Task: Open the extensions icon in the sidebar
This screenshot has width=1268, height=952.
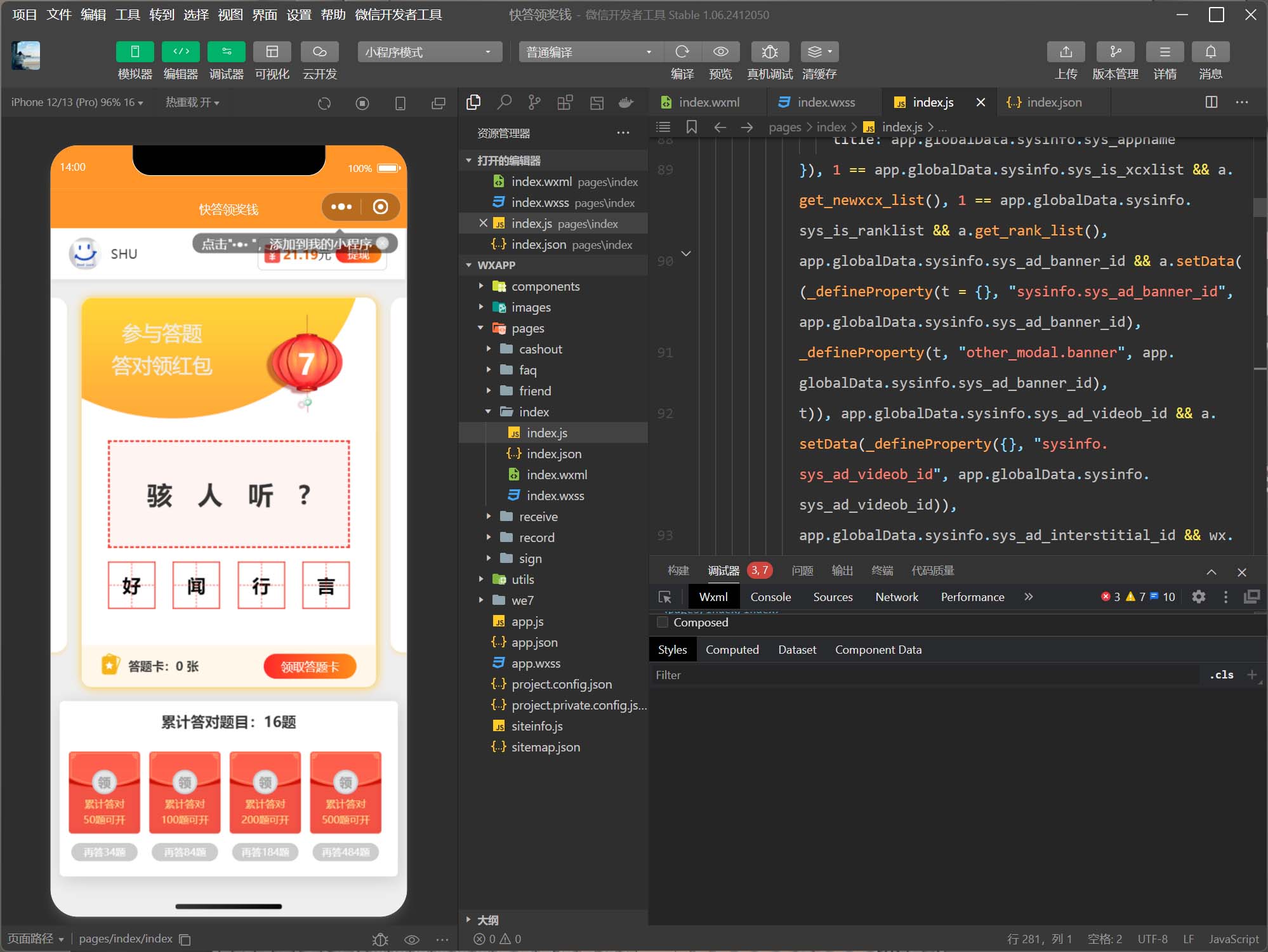Action: 565,102
